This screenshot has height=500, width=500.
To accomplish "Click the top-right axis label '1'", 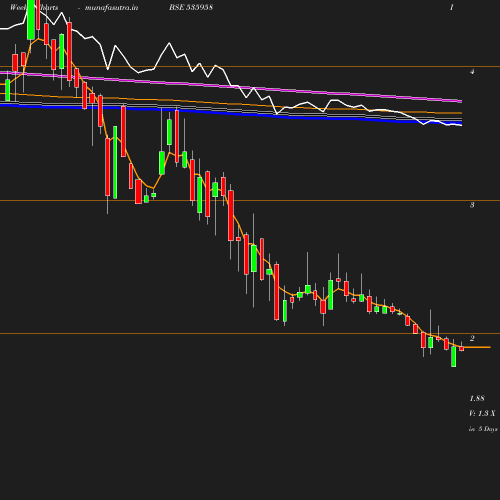I will (x=452, y=7).
